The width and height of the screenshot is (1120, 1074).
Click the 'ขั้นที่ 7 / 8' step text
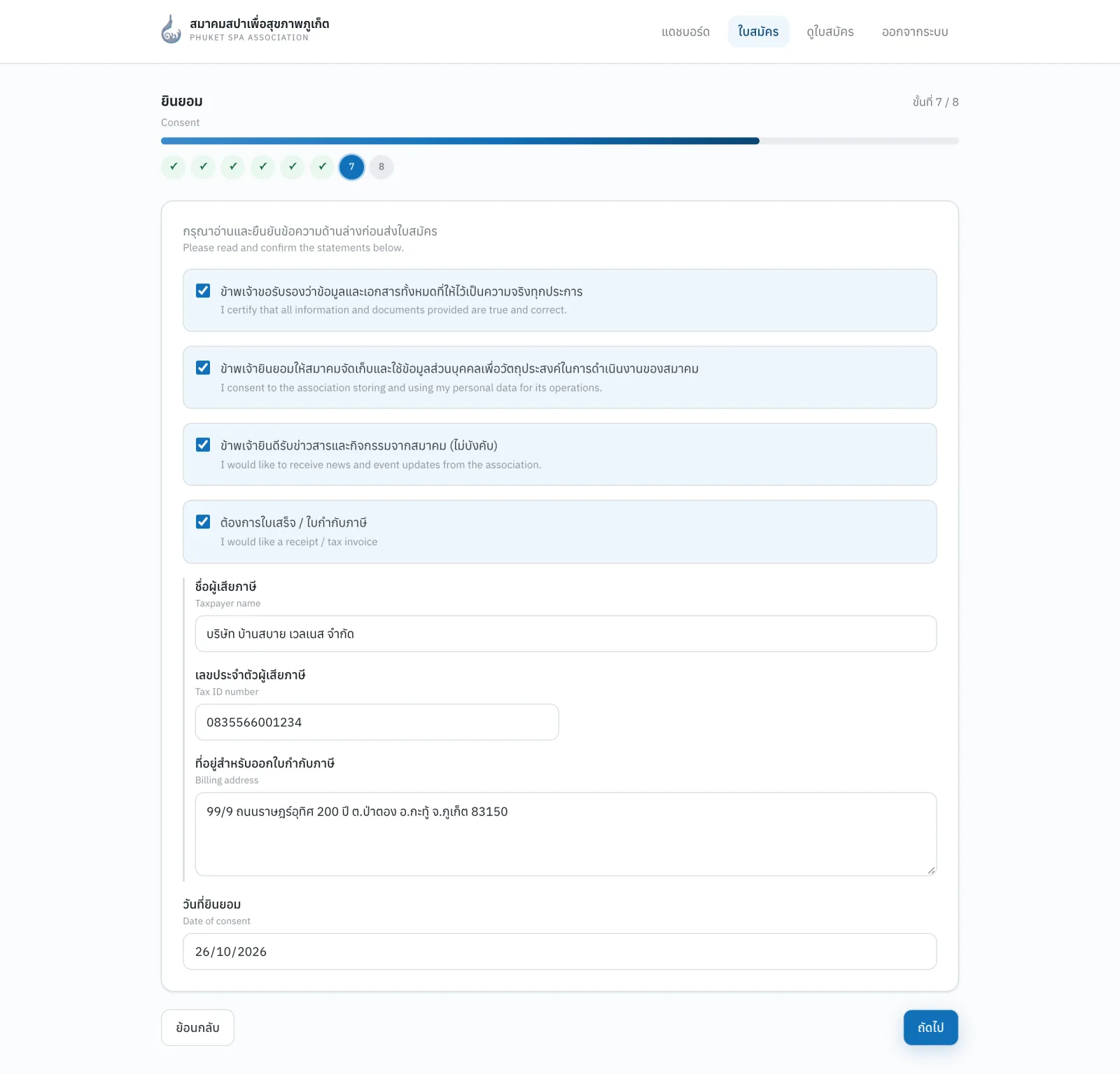[x=935, y=102]
